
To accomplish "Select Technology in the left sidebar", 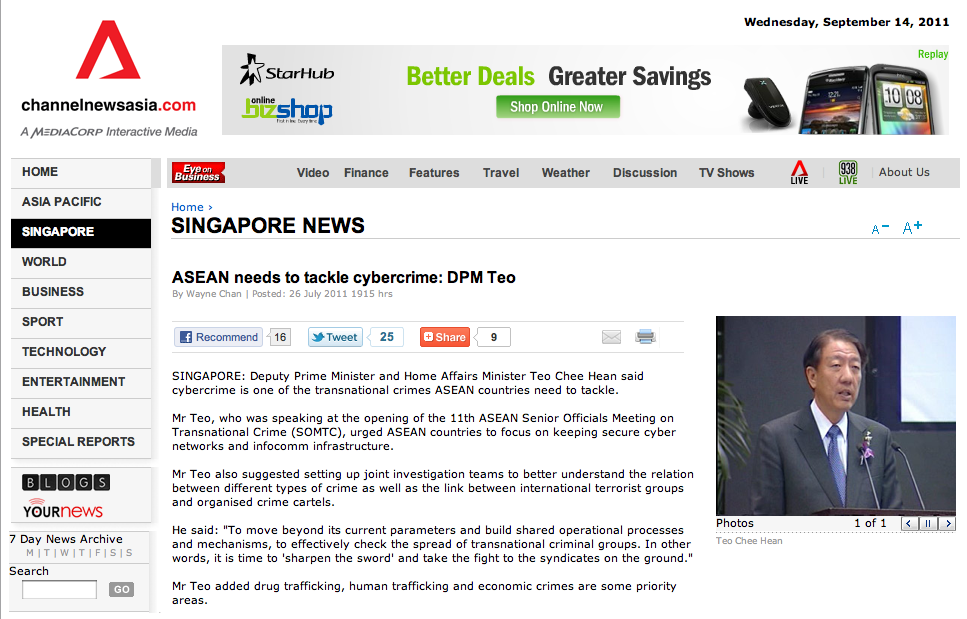I will point(64,352).
